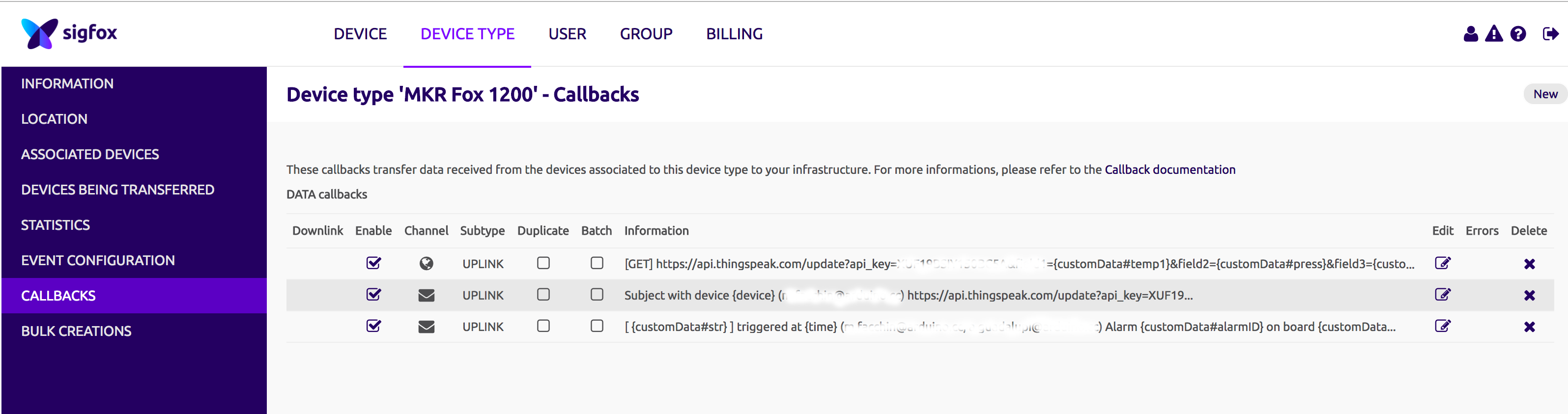Edit the ThingSpeak GET callback
This screenshot has height=414, width=1568.
coord(1442,263)
